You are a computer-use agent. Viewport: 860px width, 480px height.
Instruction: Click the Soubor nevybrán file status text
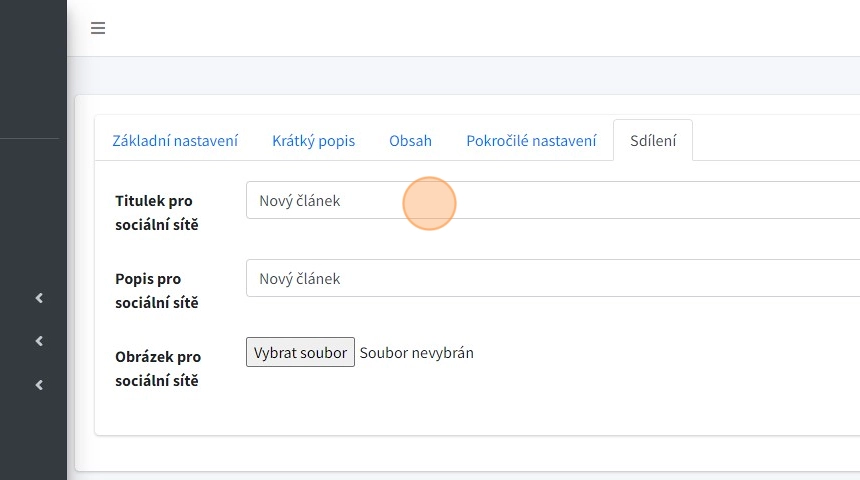(416, 352)
